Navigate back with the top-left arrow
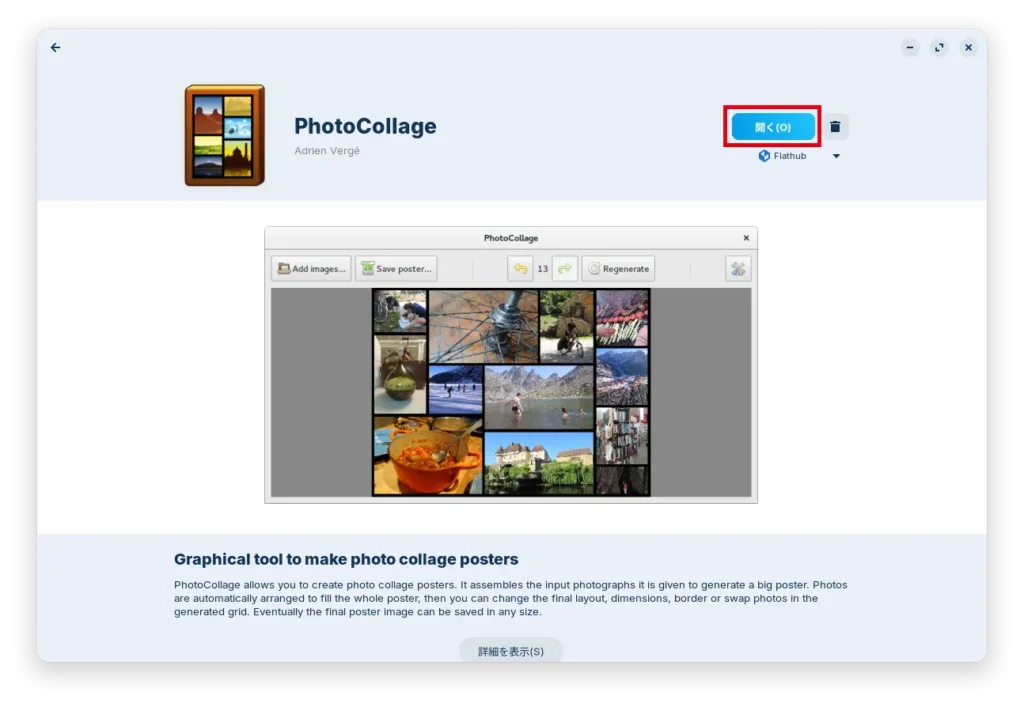 55,47
